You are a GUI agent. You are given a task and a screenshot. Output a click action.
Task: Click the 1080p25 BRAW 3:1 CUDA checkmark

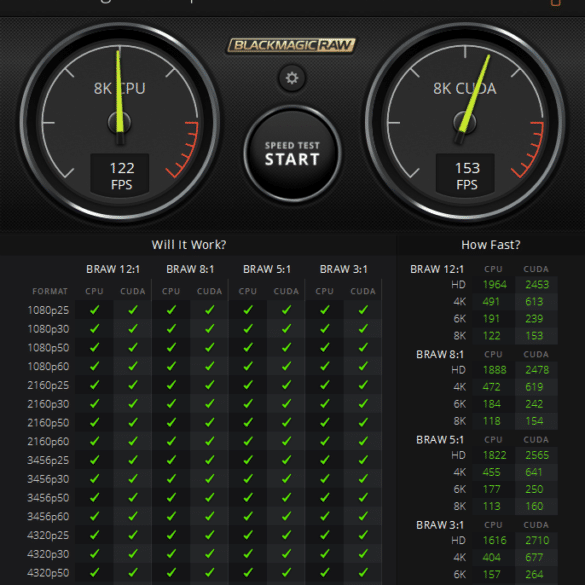tap(363, 310)
